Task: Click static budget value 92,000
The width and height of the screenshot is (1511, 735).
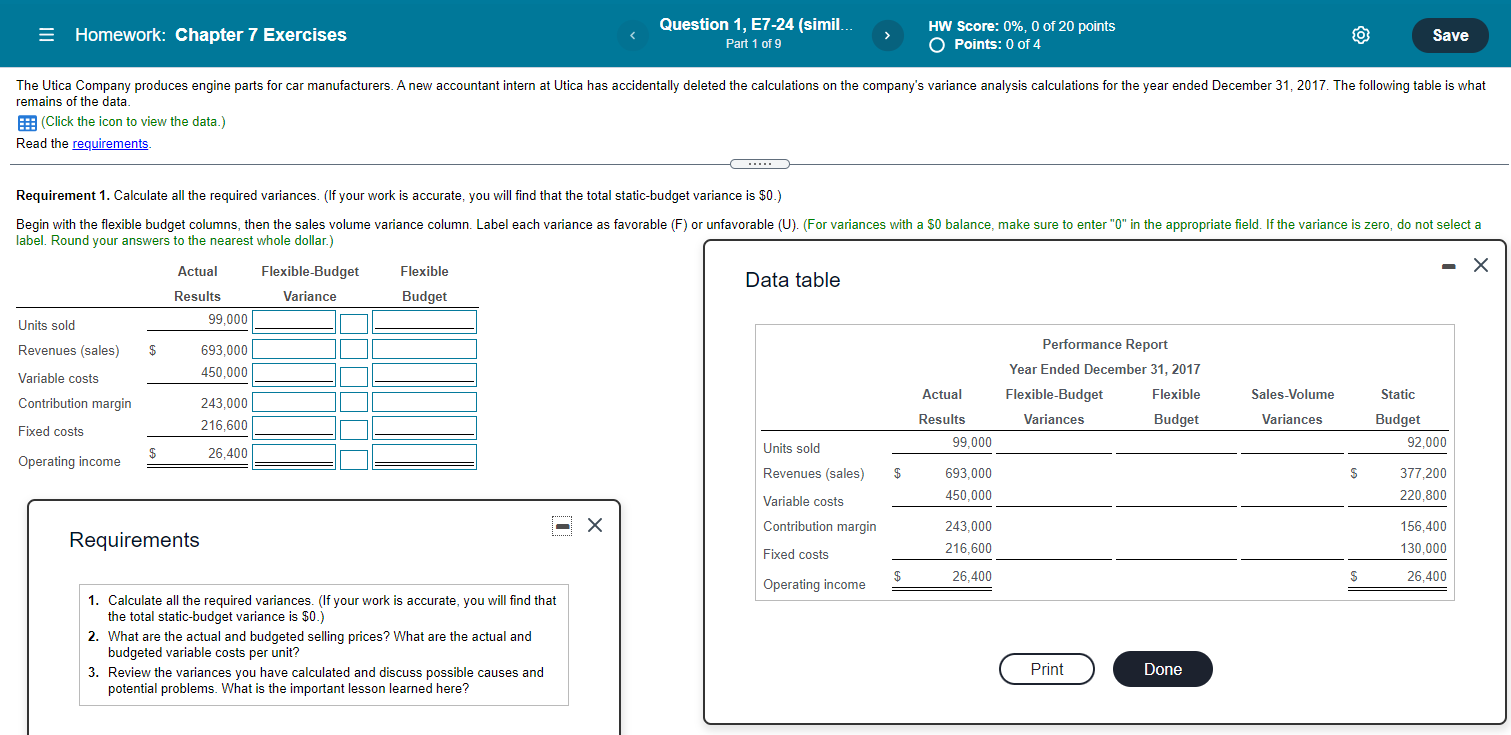Action: tap(1427, 442)
